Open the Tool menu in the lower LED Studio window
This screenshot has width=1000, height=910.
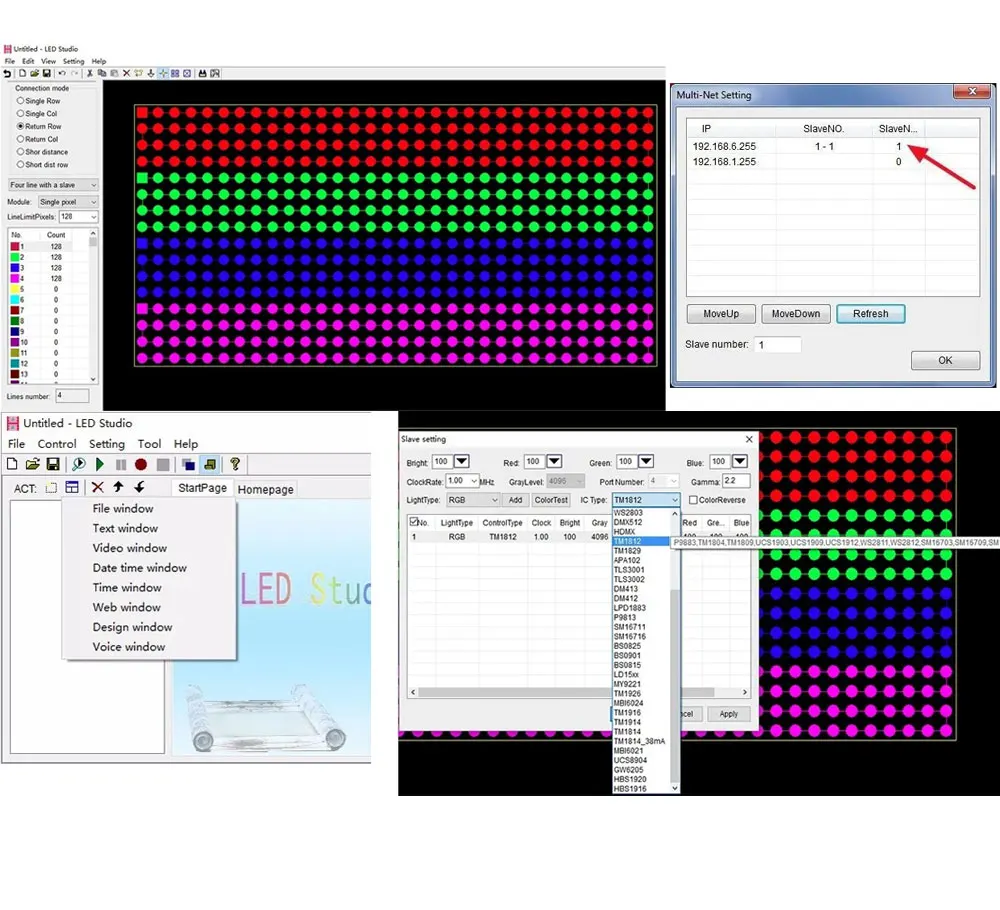(149, 444)
